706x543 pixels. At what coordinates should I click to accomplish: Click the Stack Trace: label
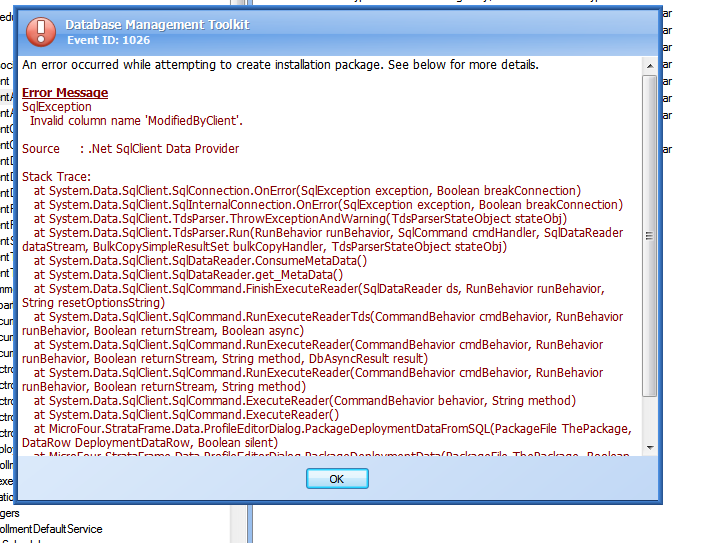pyautogui.click(x=58, y=177)
